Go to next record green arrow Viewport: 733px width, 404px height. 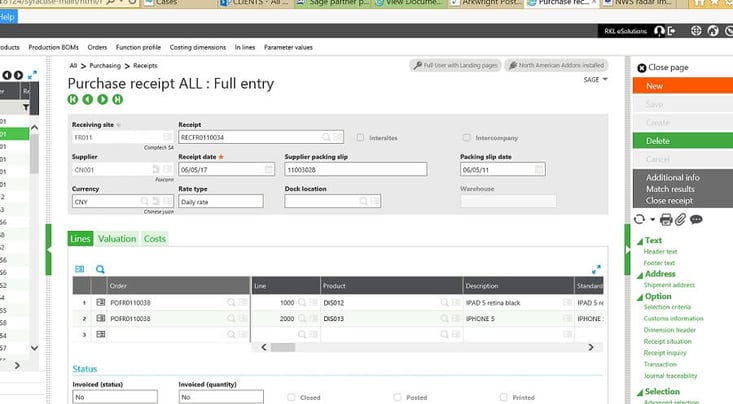pyautogui.click(x=102, y=99)
